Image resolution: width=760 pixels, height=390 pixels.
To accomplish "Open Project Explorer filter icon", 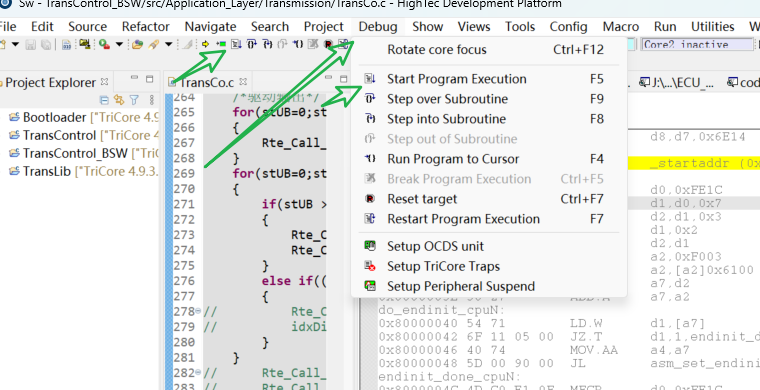I will point(134,100).
